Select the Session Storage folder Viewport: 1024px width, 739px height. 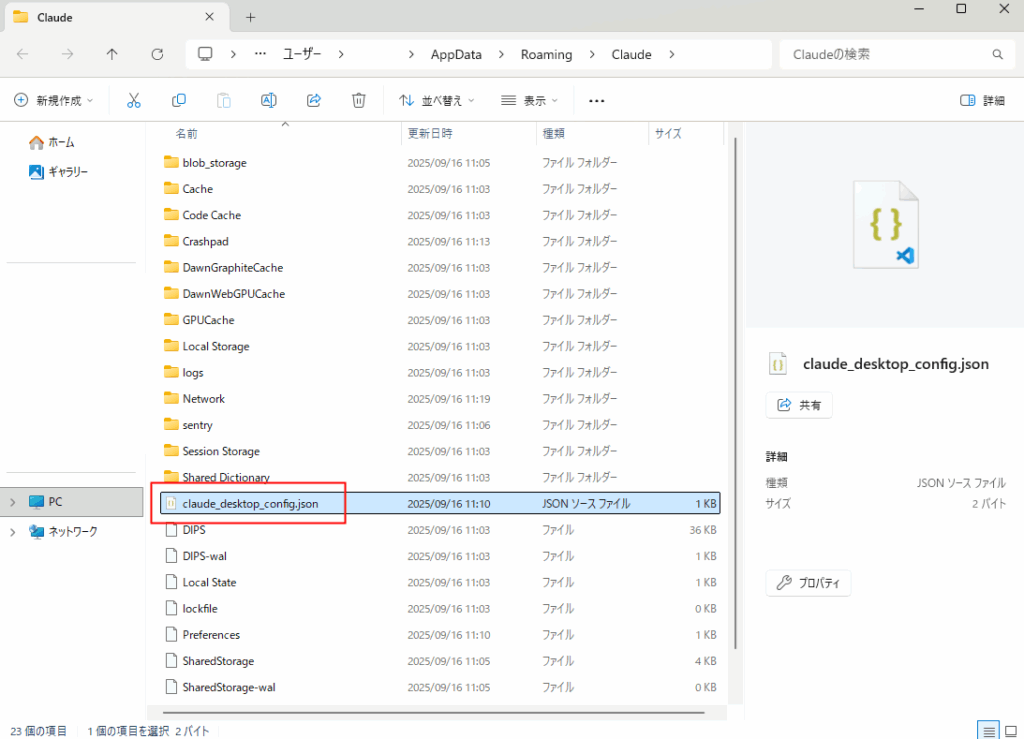(440, 451)
